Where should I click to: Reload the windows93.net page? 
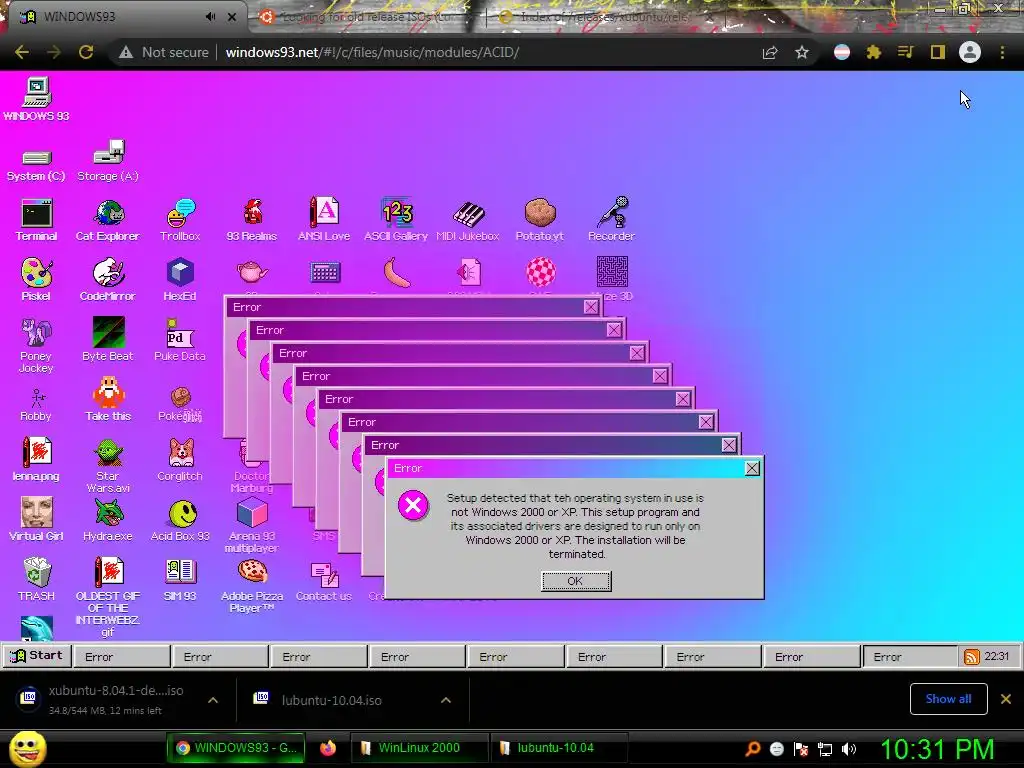click(86, 52)
